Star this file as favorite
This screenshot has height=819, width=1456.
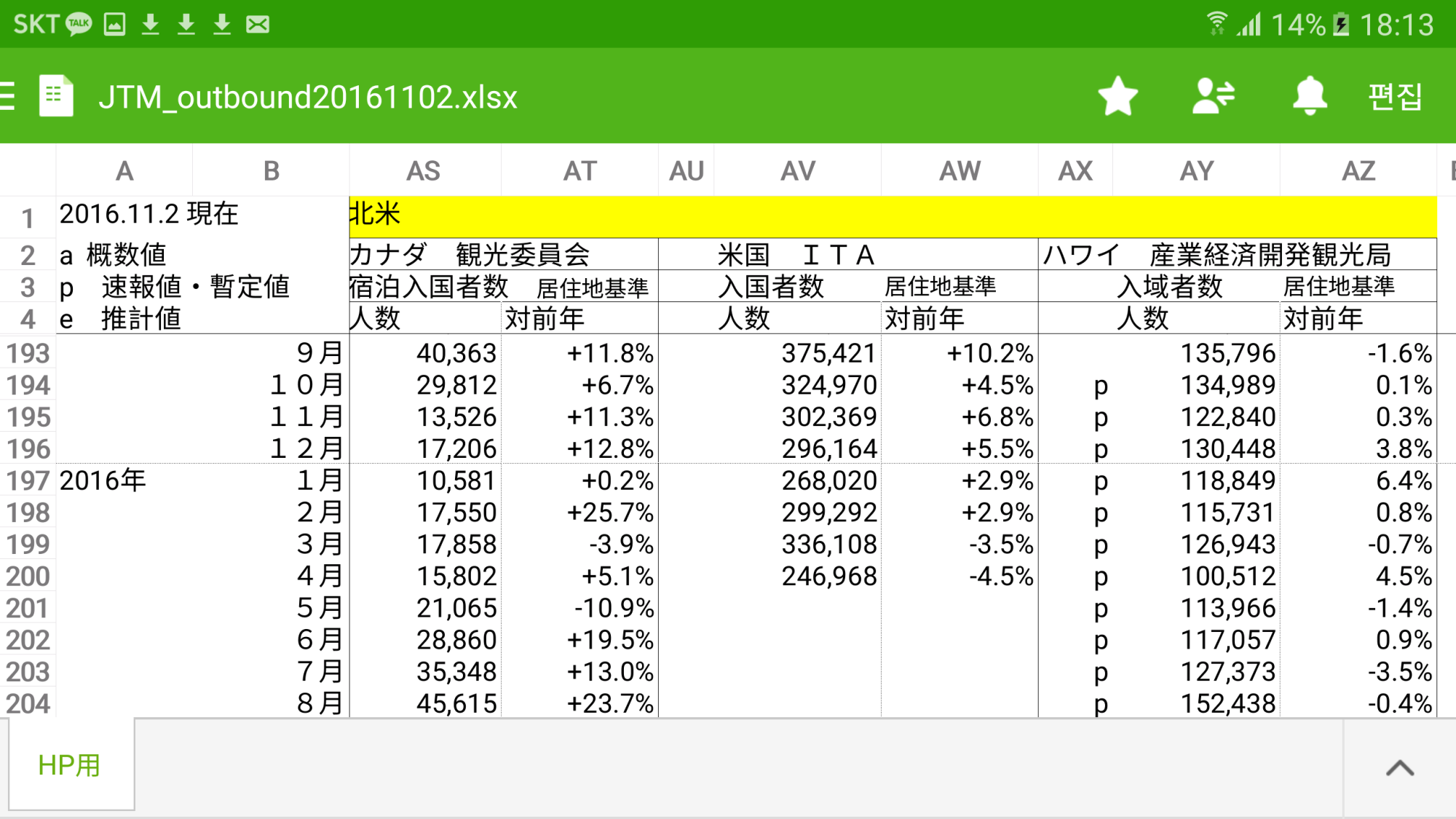1117,96
